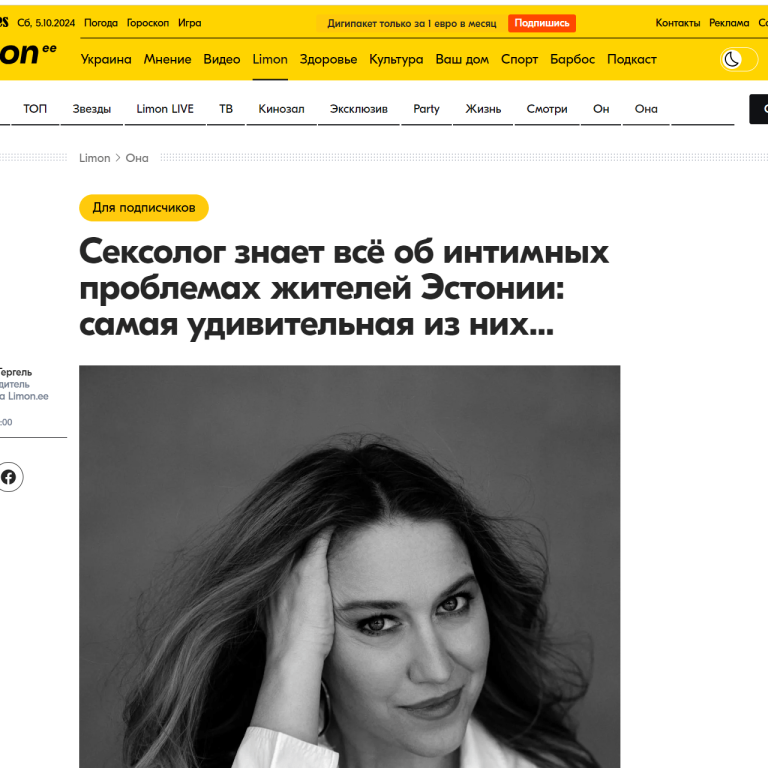This screenshot has height=768, width=768.
Task: Open the Барбос menu item
Action: click(572, 59)
